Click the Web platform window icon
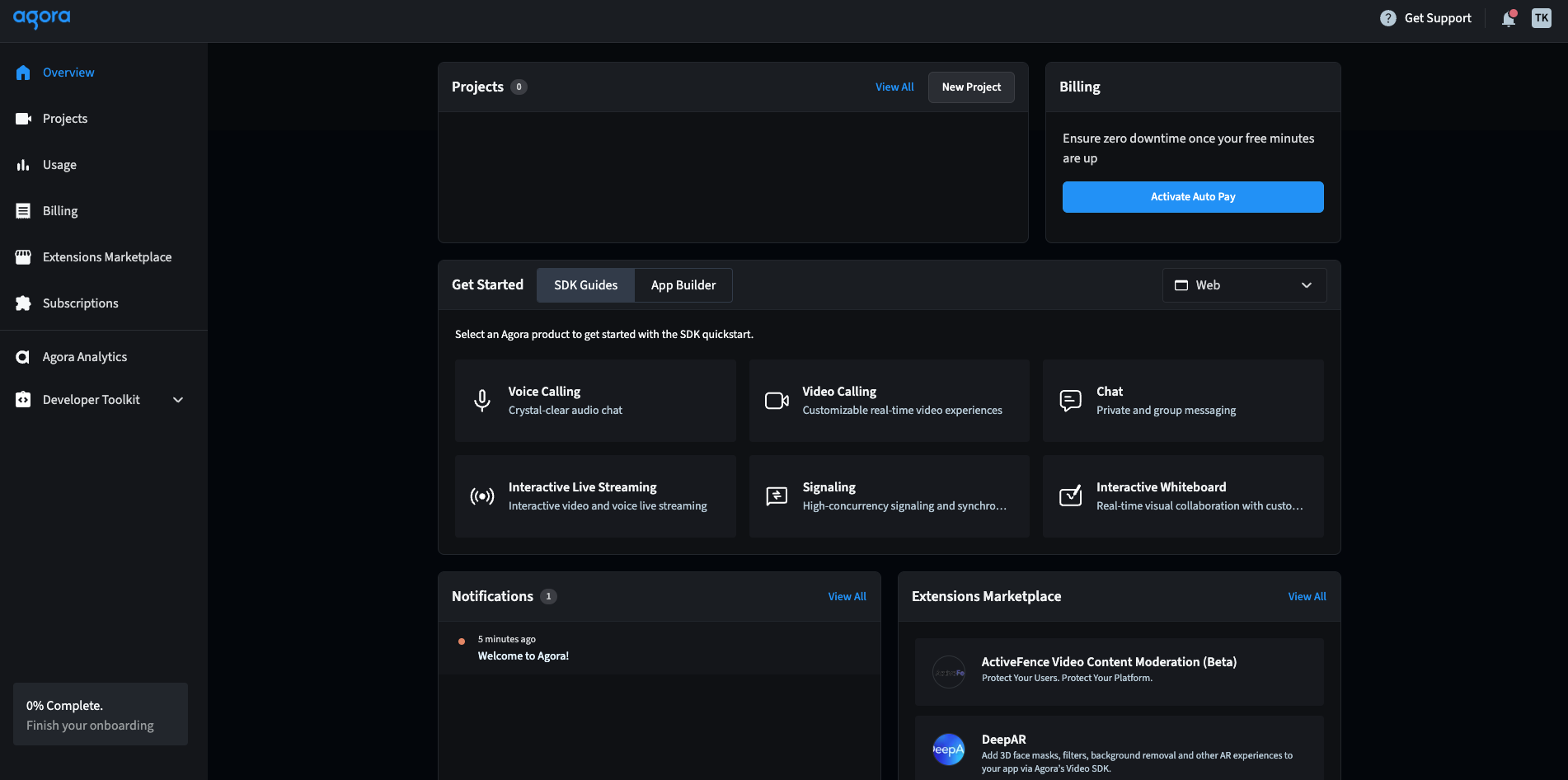Image resolution: width=1568 pixels, height=780 pixels. [1181, 285]
